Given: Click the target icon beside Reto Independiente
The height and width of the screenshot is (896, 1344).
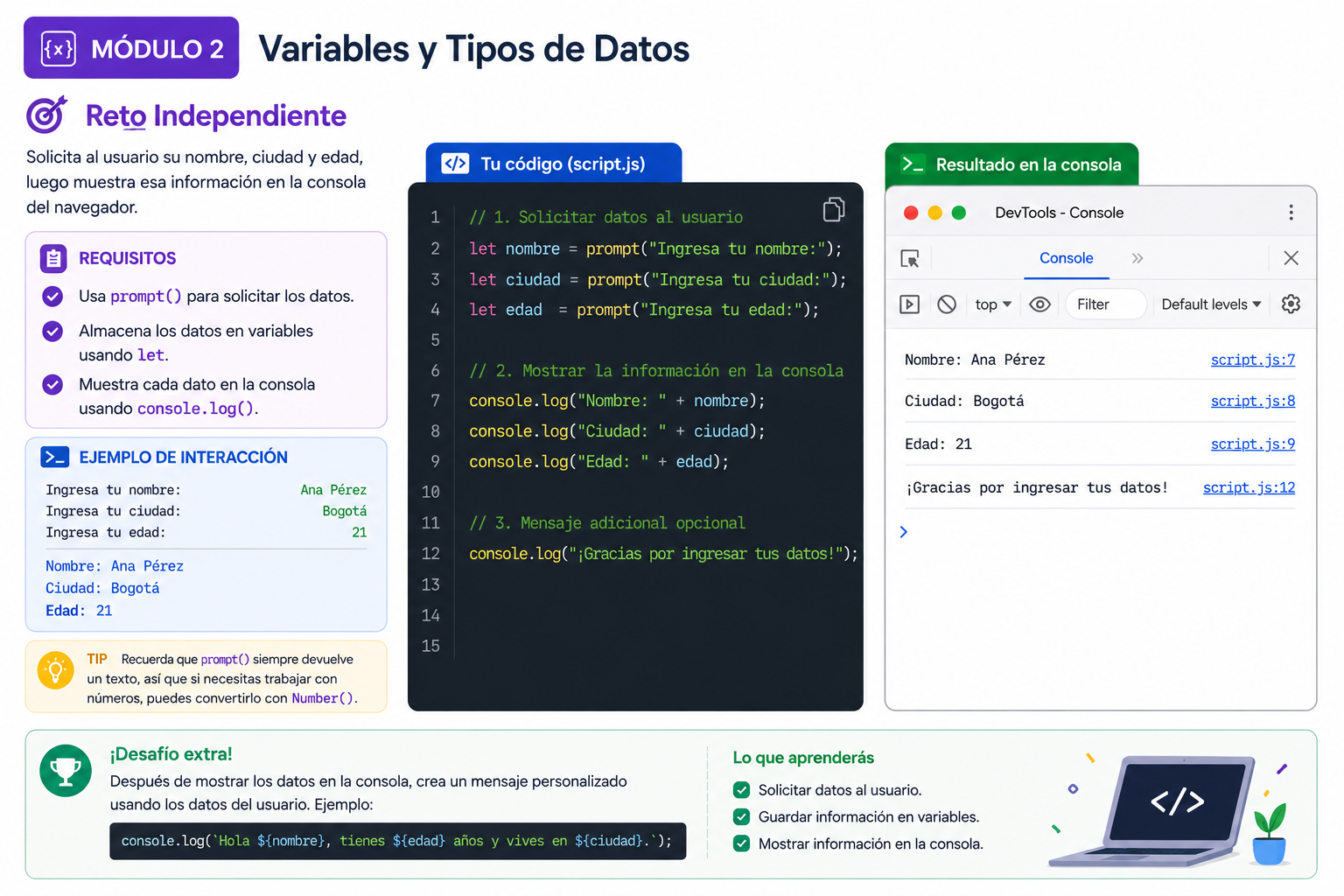Looking at the screenshot, I should tap(46, 115).
